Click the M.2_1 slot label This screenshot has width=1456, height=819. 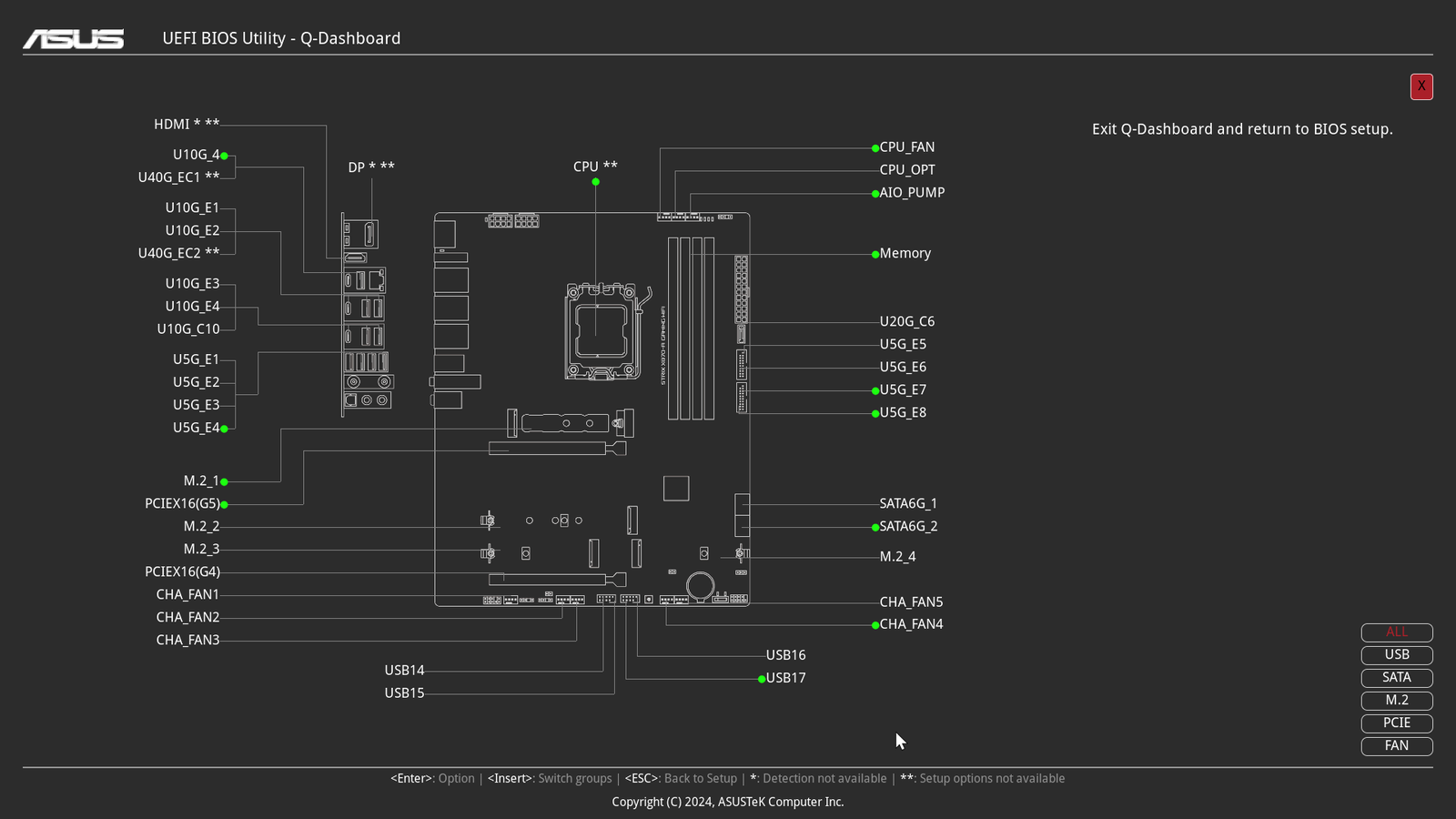click(201, 481)
